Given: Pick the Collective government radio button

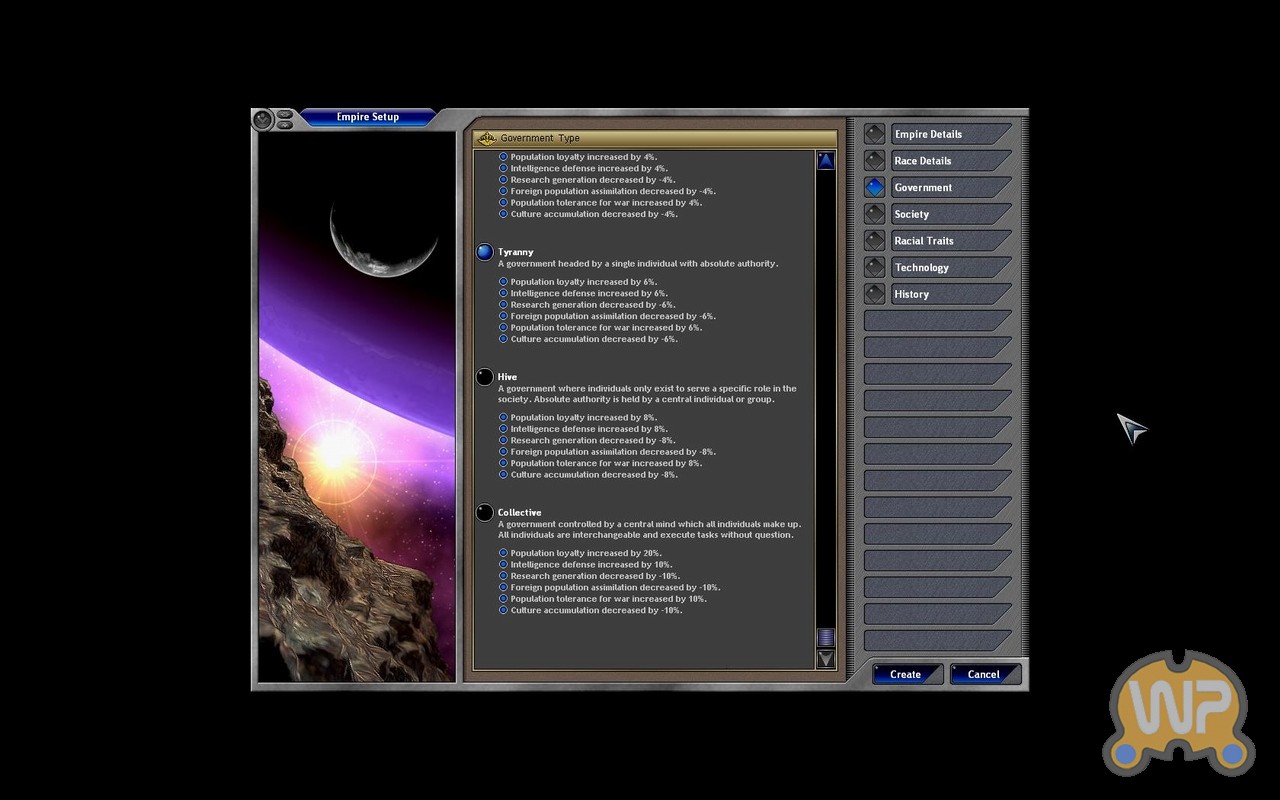Looking at the screenshot, I should (485, 513).
